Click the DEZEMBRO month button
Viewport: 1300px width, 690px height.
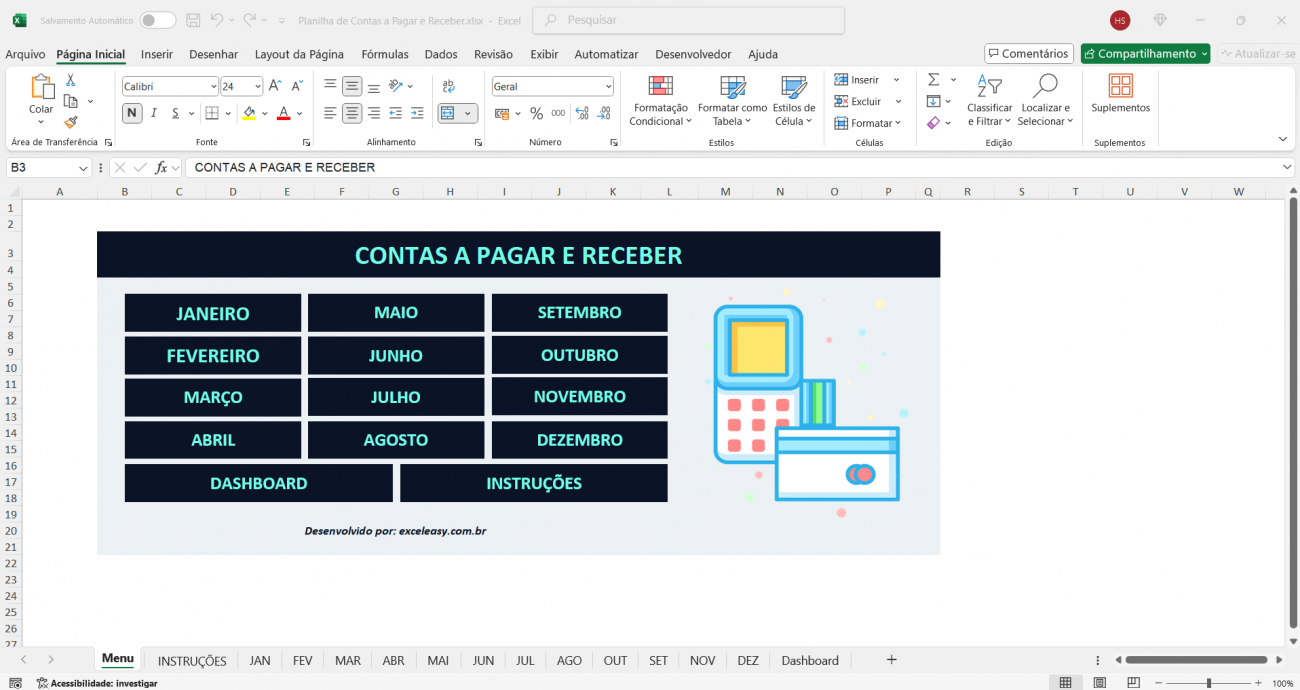[x=580, y=440]
